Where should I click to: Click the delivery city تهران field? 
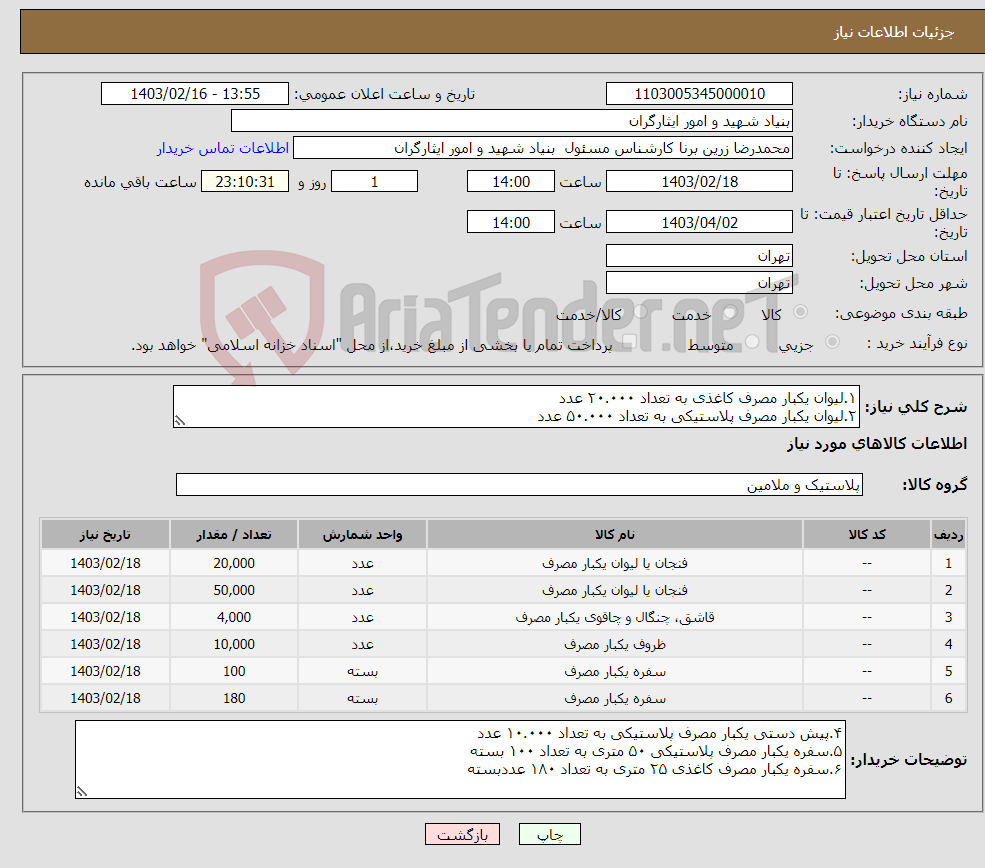coord(699,283)
